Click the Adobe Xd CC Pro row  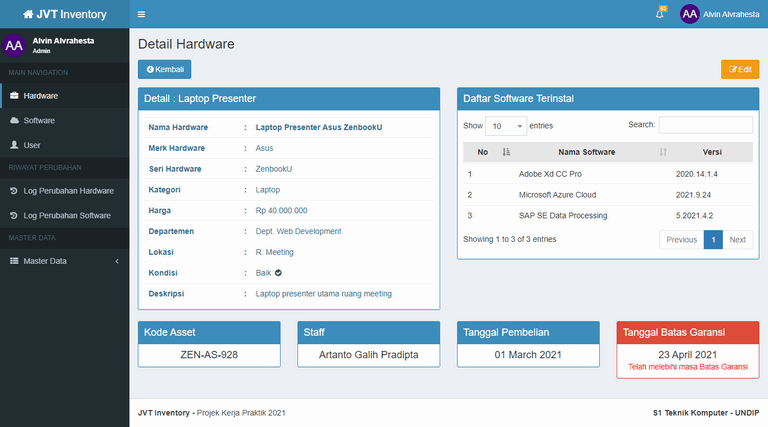[608, 174]
